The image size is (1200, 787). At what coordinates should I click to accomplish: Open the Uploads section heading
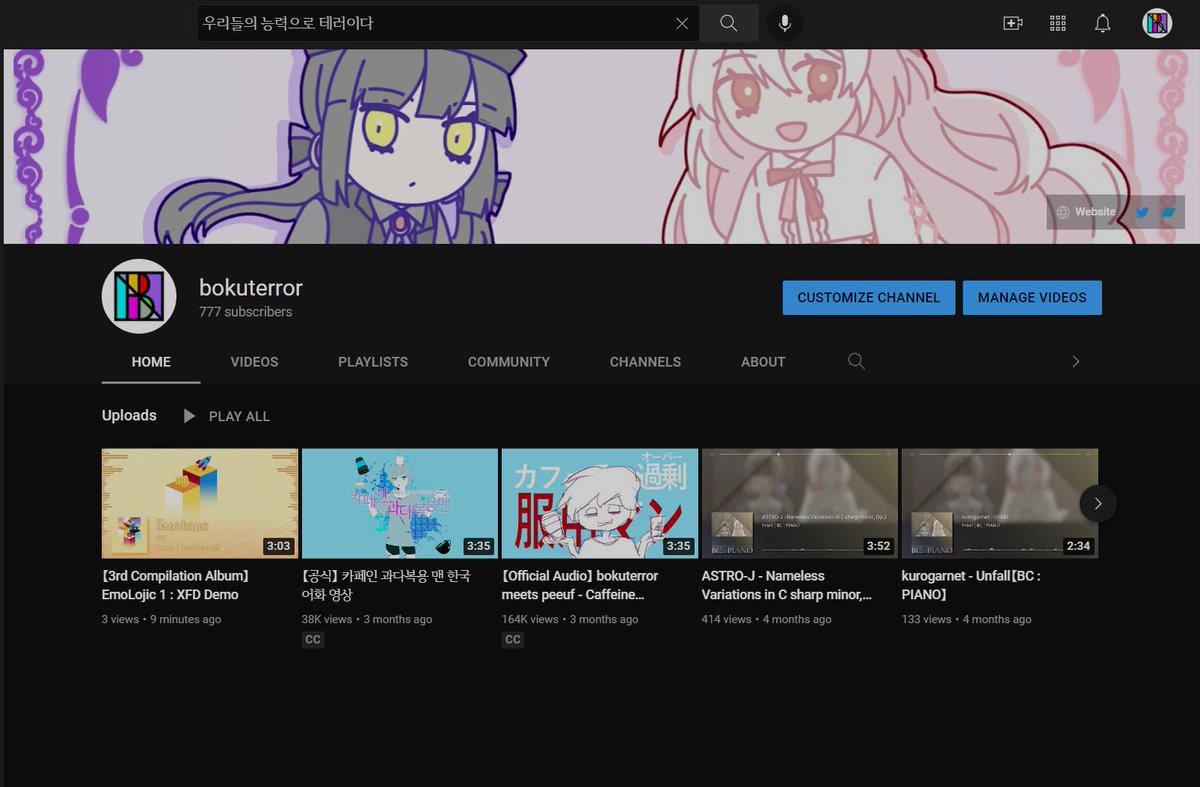129,415
